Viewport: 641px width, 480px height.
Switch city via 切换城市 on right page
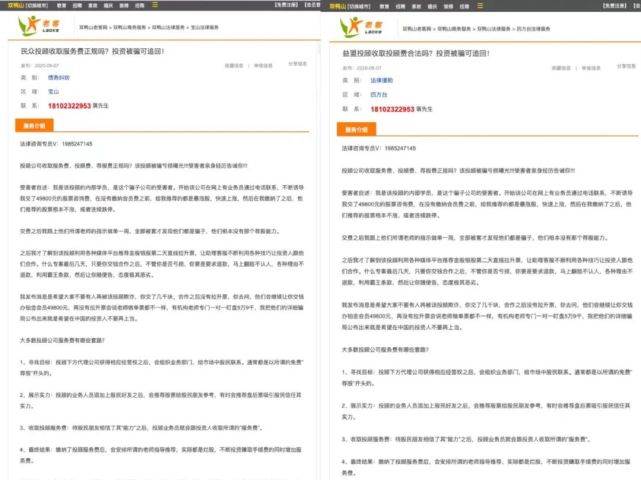click(355, 5)
